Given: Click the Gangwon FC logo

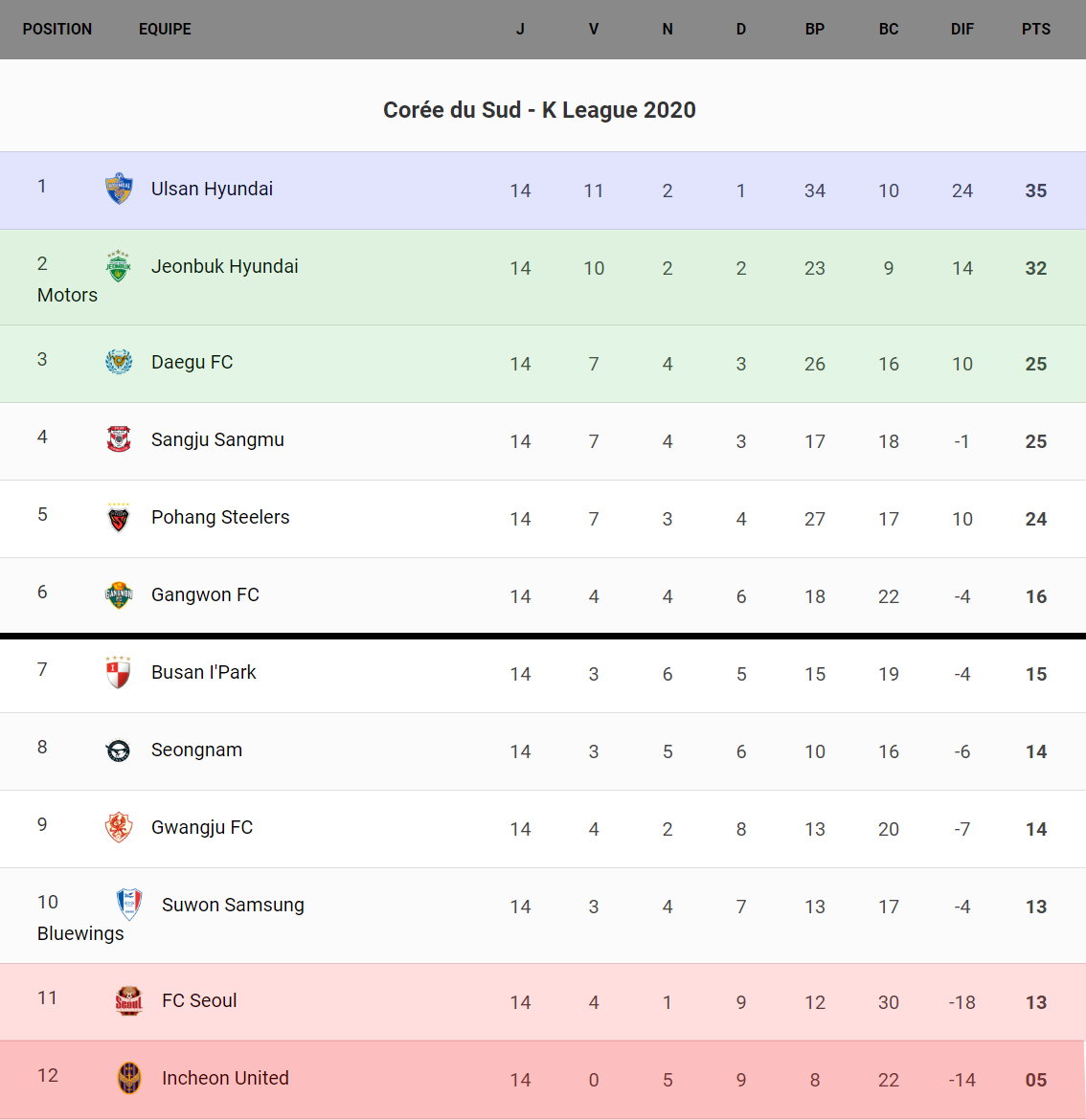Looking at the screenshot, I should point(119,594).
